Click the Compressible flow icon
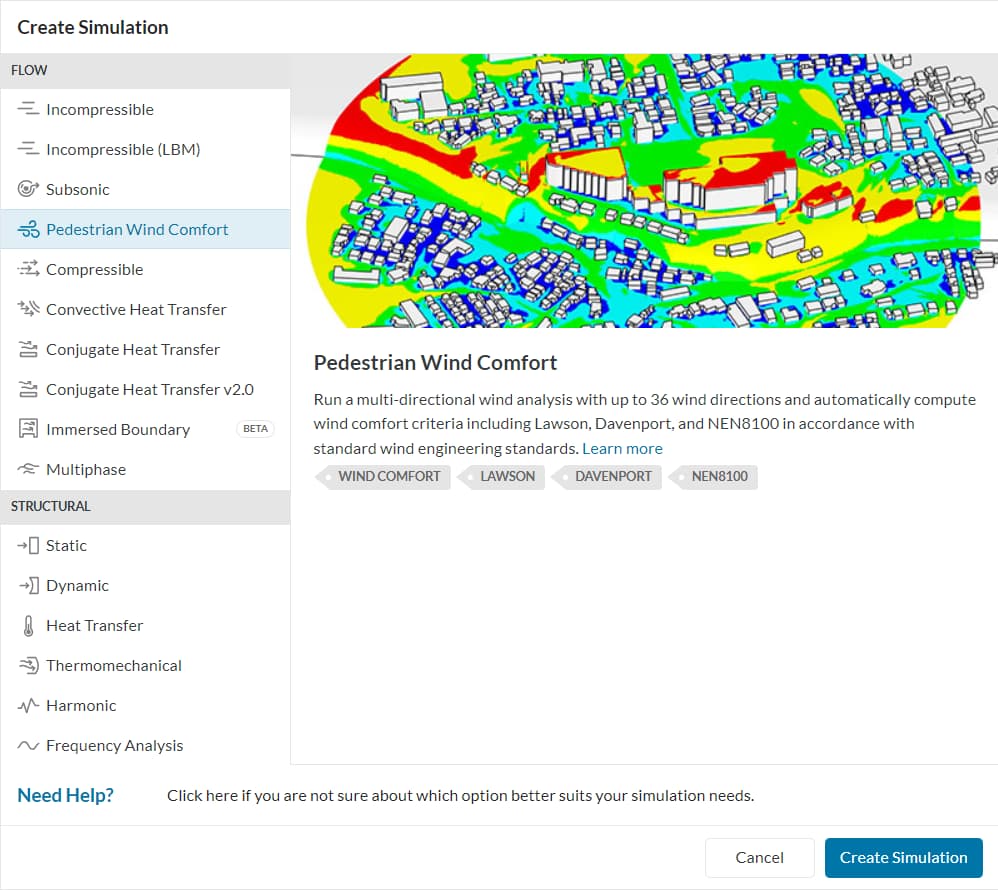Viewport: 998px width, 890px height. click(28, 269)
